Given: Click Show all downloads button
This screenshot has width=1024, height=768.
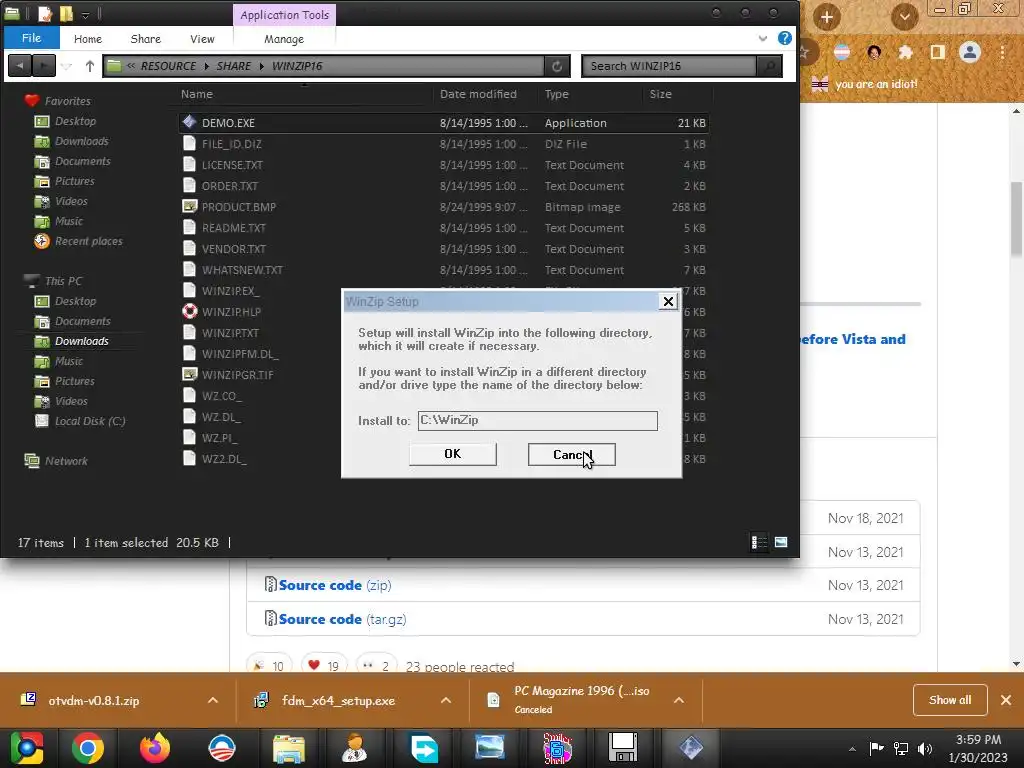Looking at the screenshot, I should [x=950, y=700].
